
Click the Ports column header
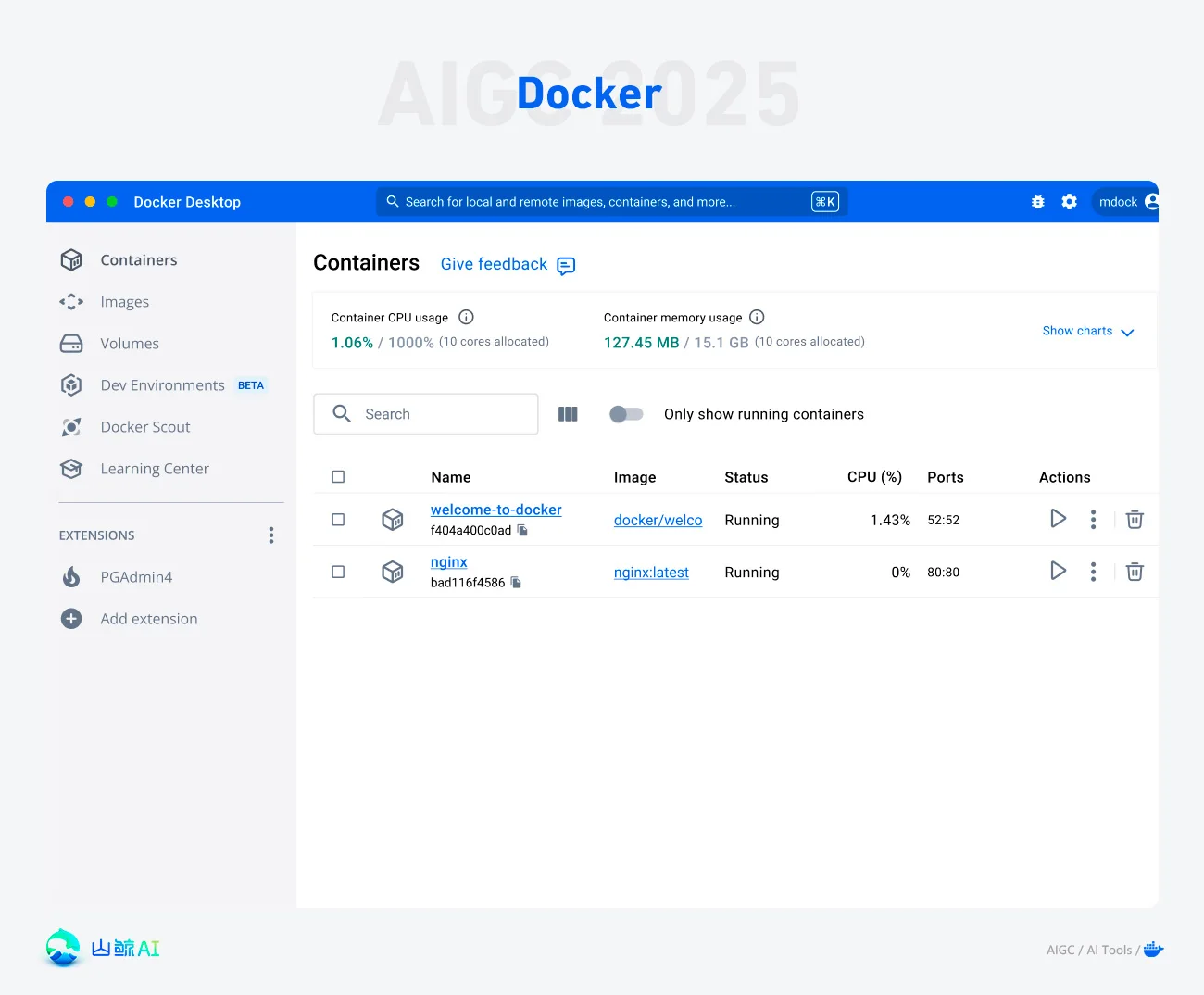tap(946, 478)
